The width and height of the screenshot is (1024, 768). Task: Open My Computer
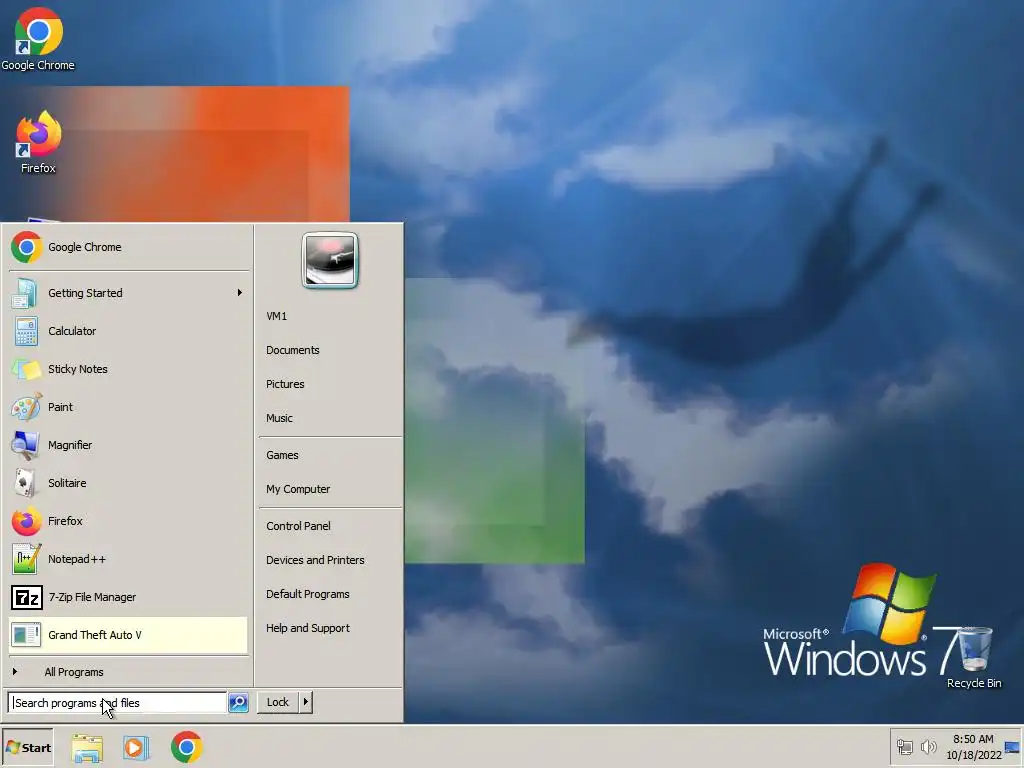[x=298, y=489]
